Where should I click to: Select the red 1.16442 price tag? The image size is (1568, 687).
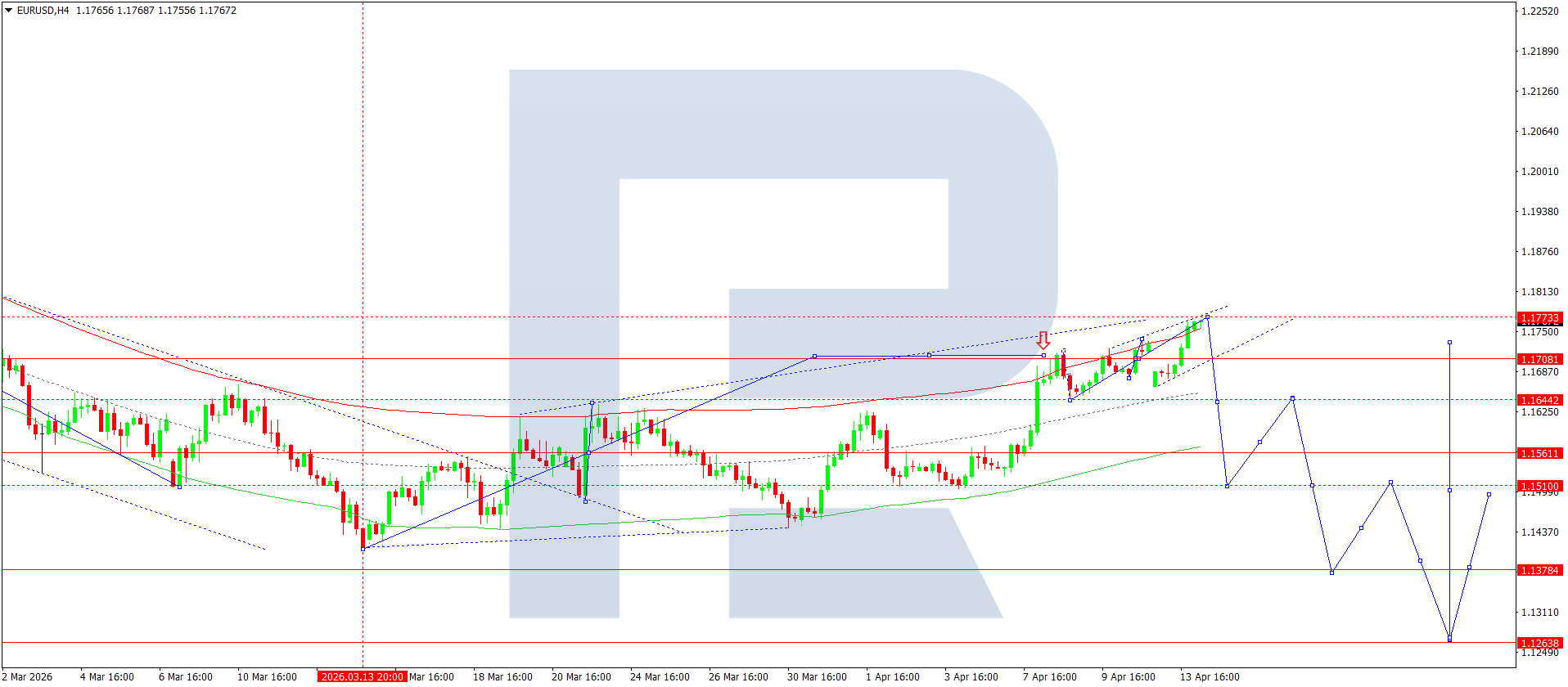(x=1539, y=400)
